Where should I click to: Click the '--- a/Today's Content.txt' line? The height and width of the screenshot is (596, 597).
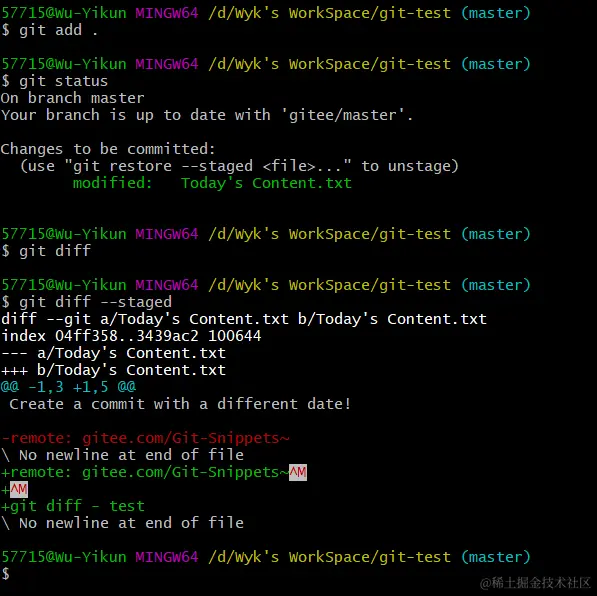point(113,353)
